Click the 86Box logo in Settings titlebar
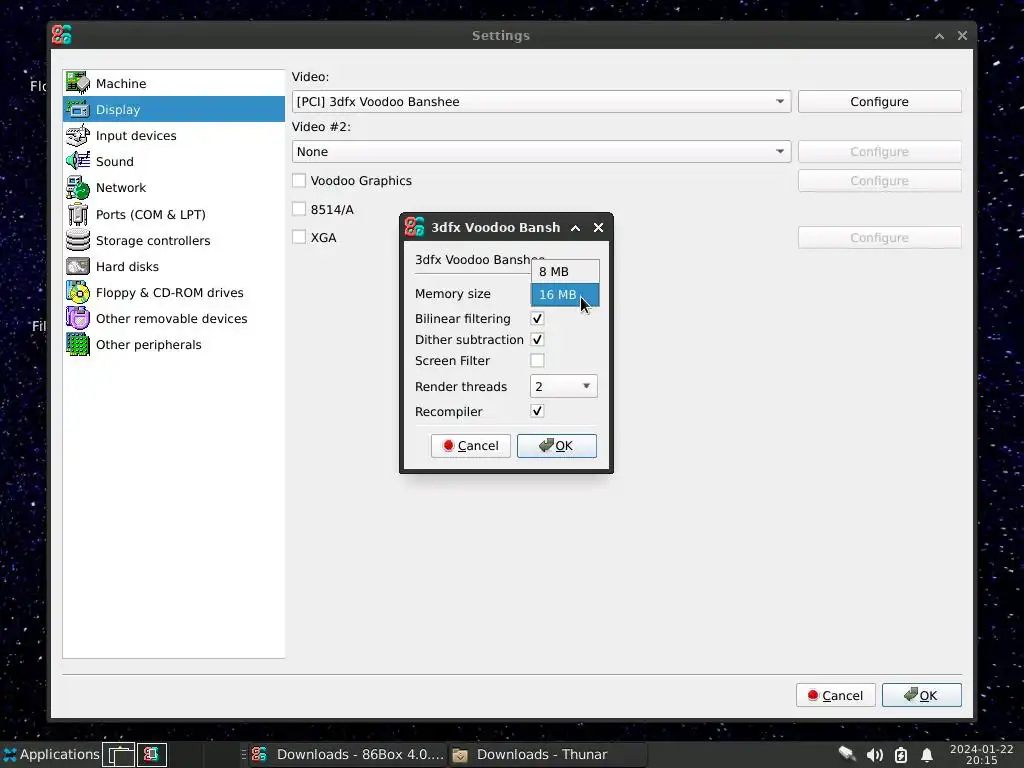The image size is (1024, 768). 61,35
